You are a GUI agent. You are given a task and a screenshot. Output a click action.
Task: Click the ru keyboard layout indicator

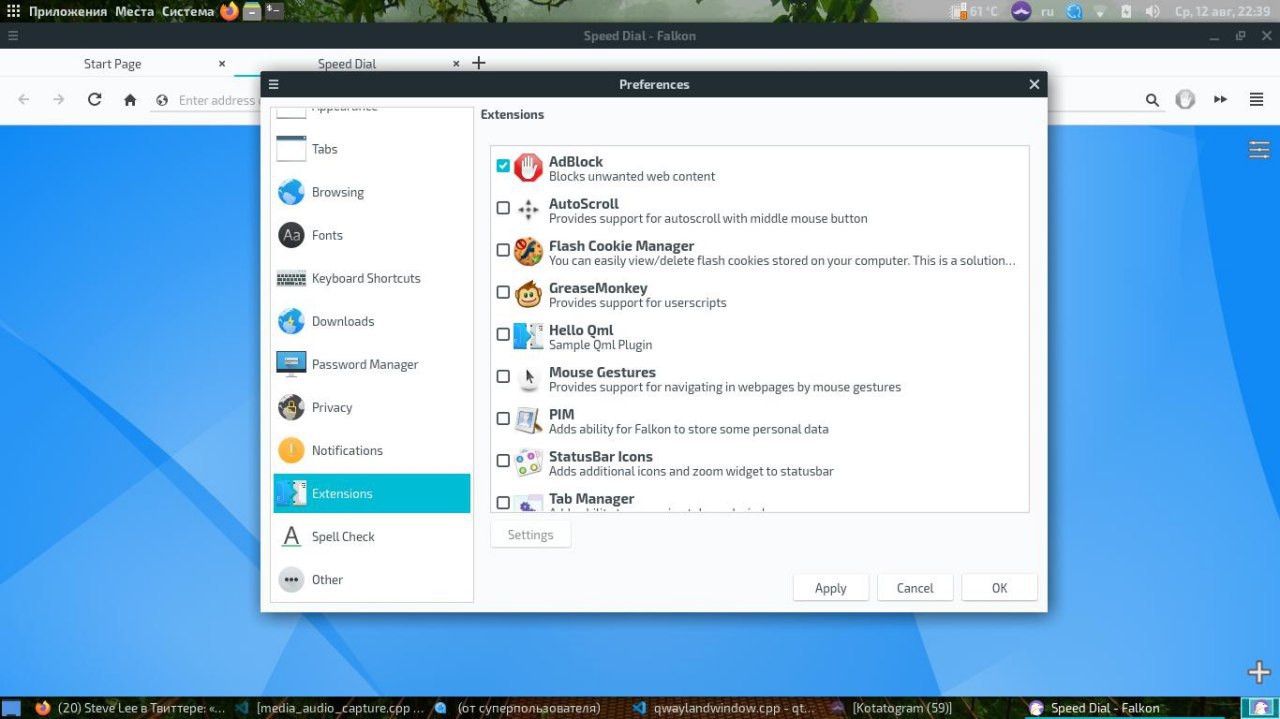coord(1047,11)
